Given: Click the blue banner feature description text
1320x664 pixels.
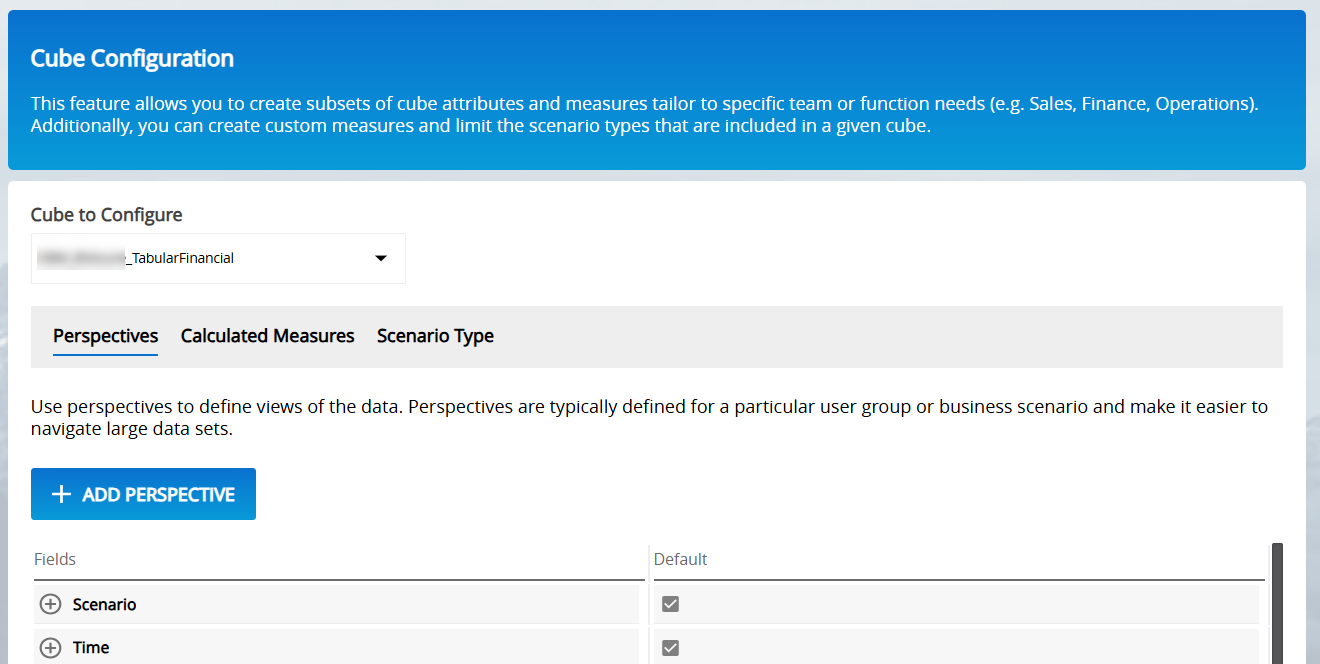Looking at the screenshot, I should point(640,115).
